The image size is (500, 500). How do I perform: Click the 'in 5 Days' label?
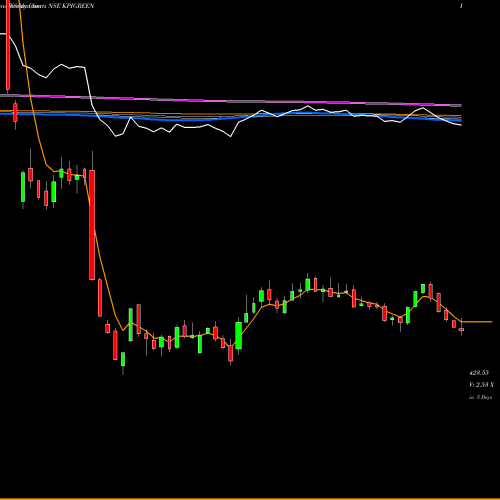click(480, 397)
